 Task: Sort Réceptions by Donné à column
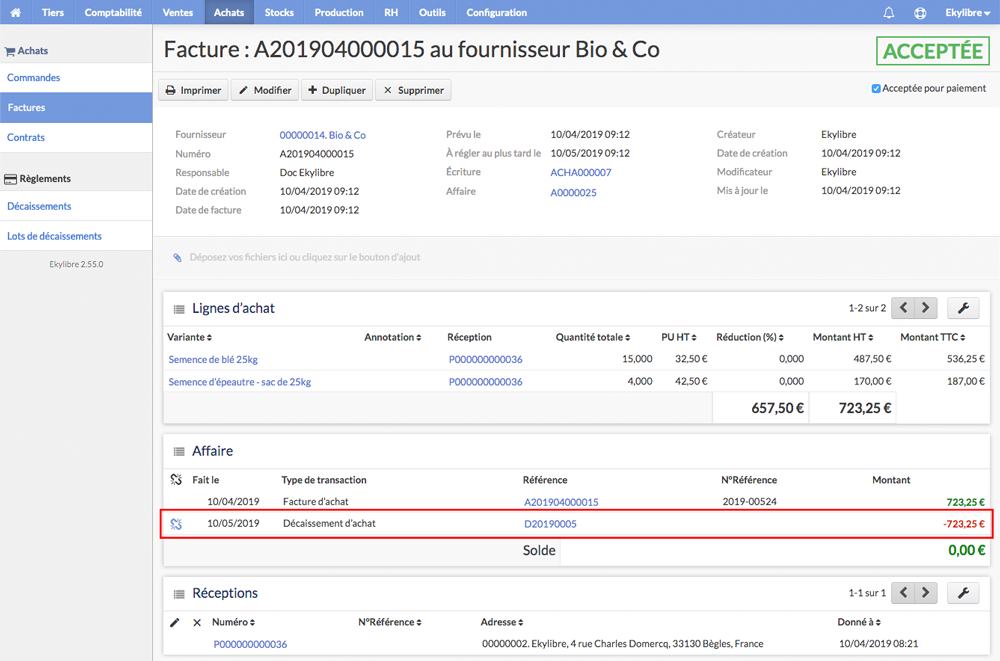(x=859, y=622)
